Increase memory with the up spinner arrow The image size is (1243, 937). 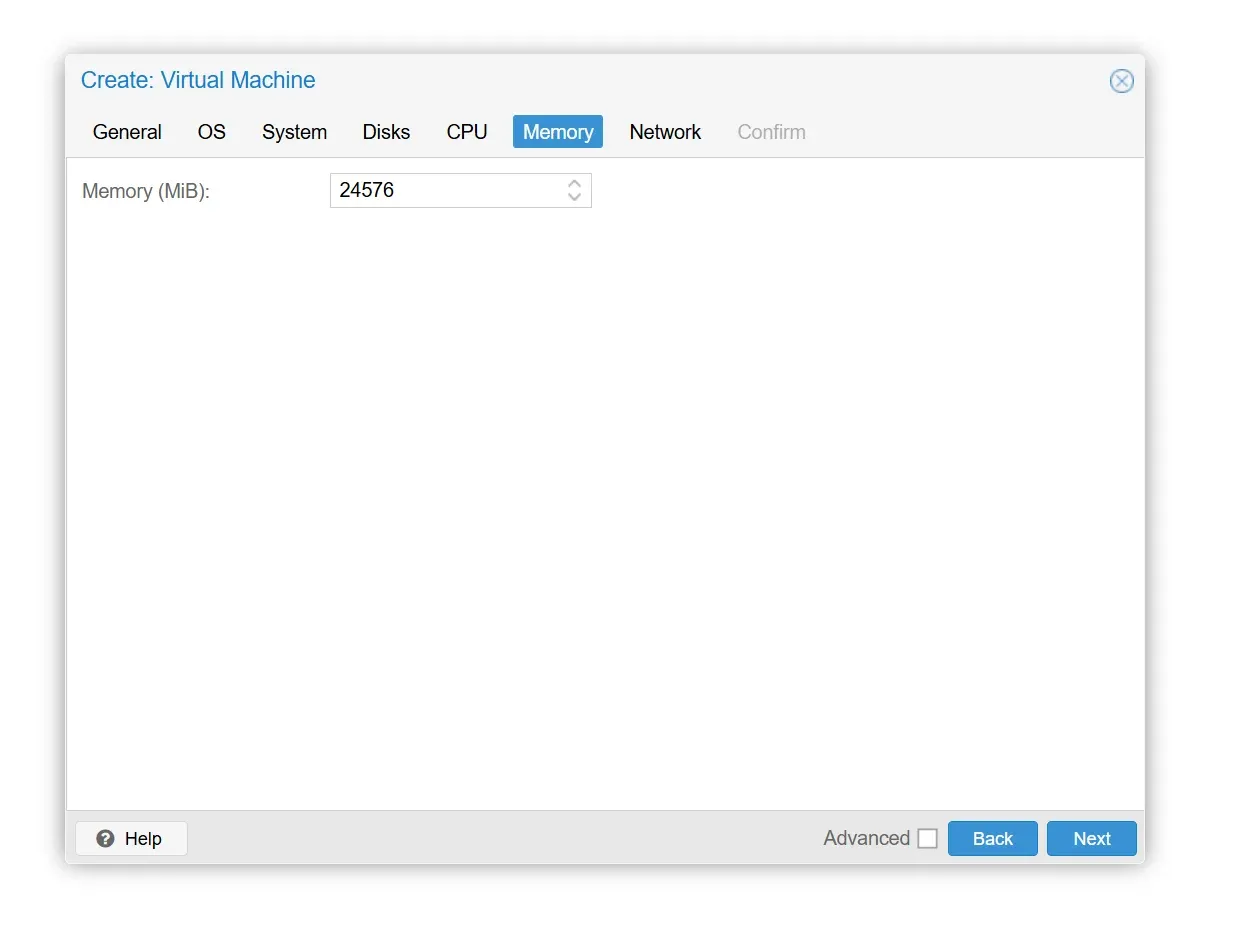pyautogui.click(x=574, y=183)
